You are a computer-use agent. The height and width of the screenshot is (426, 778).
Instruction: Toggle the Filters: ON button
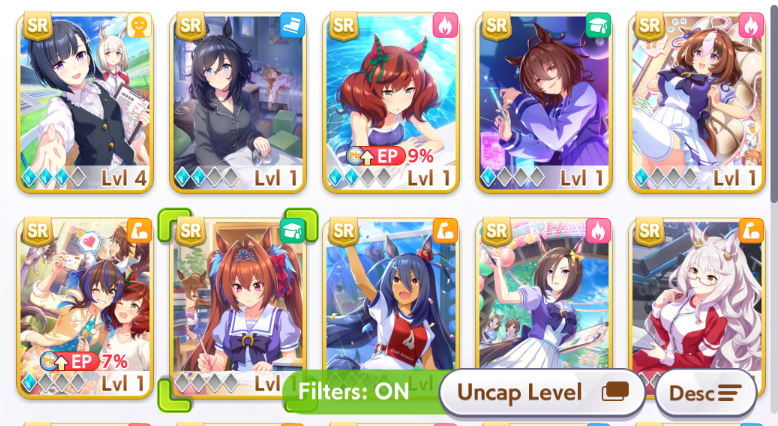[353, 392]
